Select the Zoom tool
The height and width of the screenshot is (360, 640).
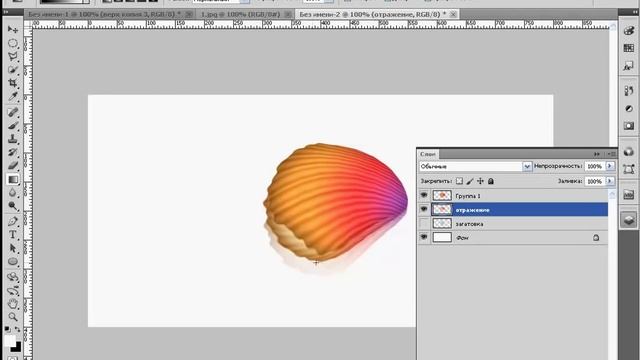point(13,317)
